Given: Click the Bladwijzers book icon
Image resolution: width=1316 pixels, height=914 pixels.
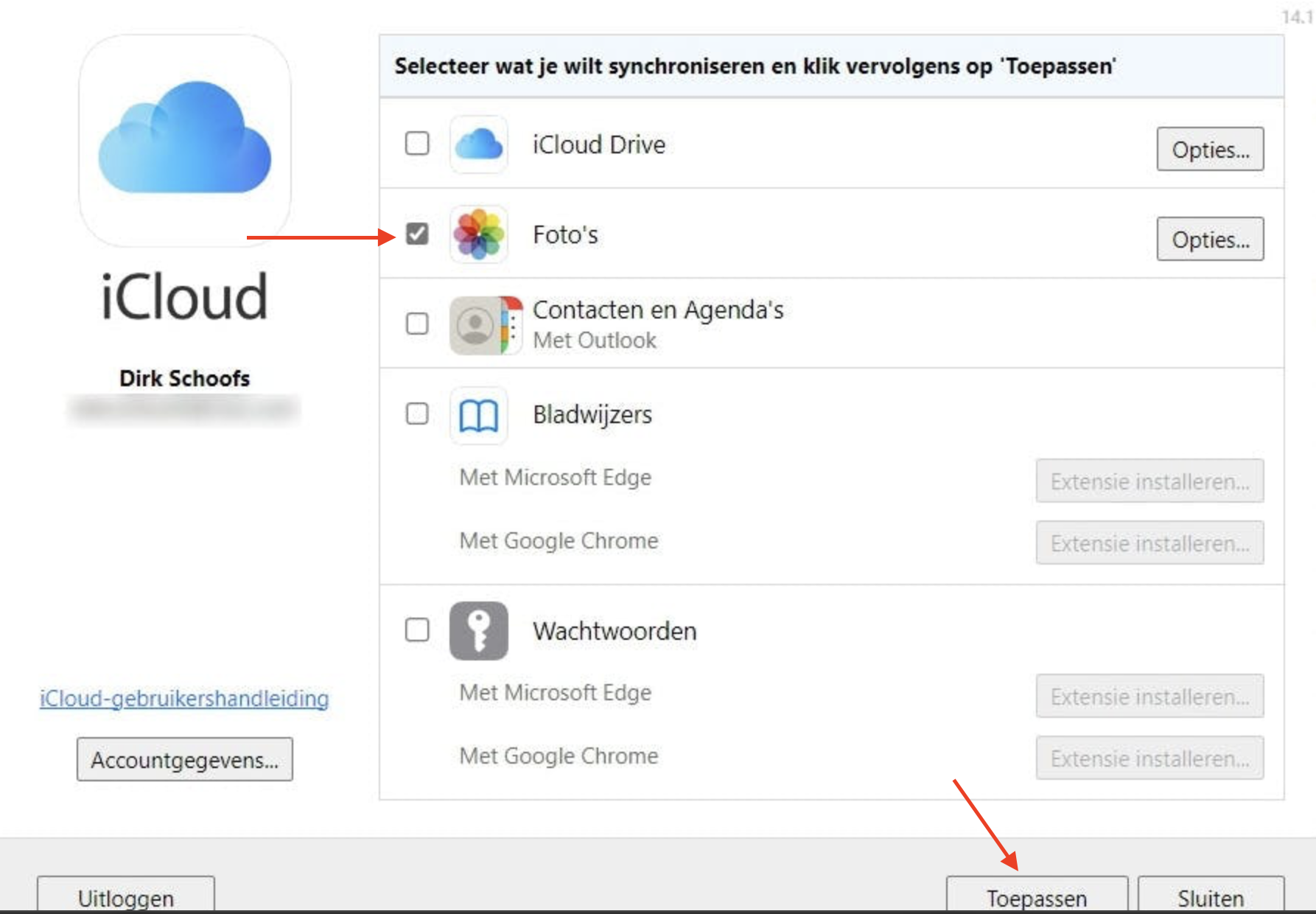Looking at the screenshot, I should (478, 415).
